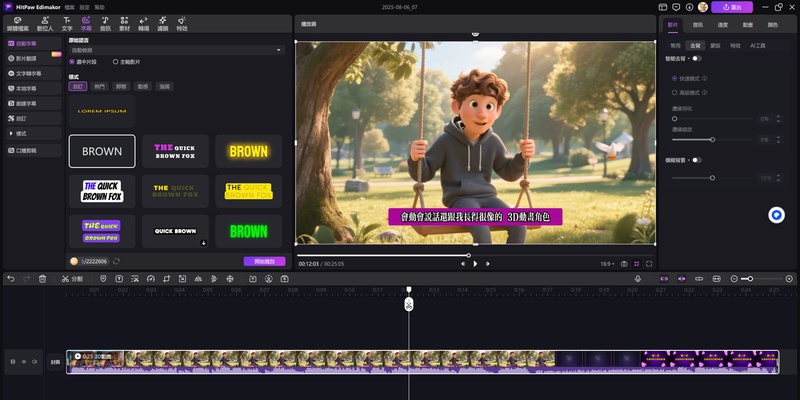Click the floating blue assistant button

point(777,215)
